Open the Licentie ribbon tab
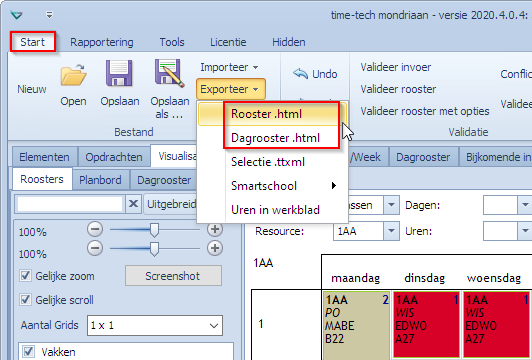This screenshot has height=360, width=532. (228, 42)
